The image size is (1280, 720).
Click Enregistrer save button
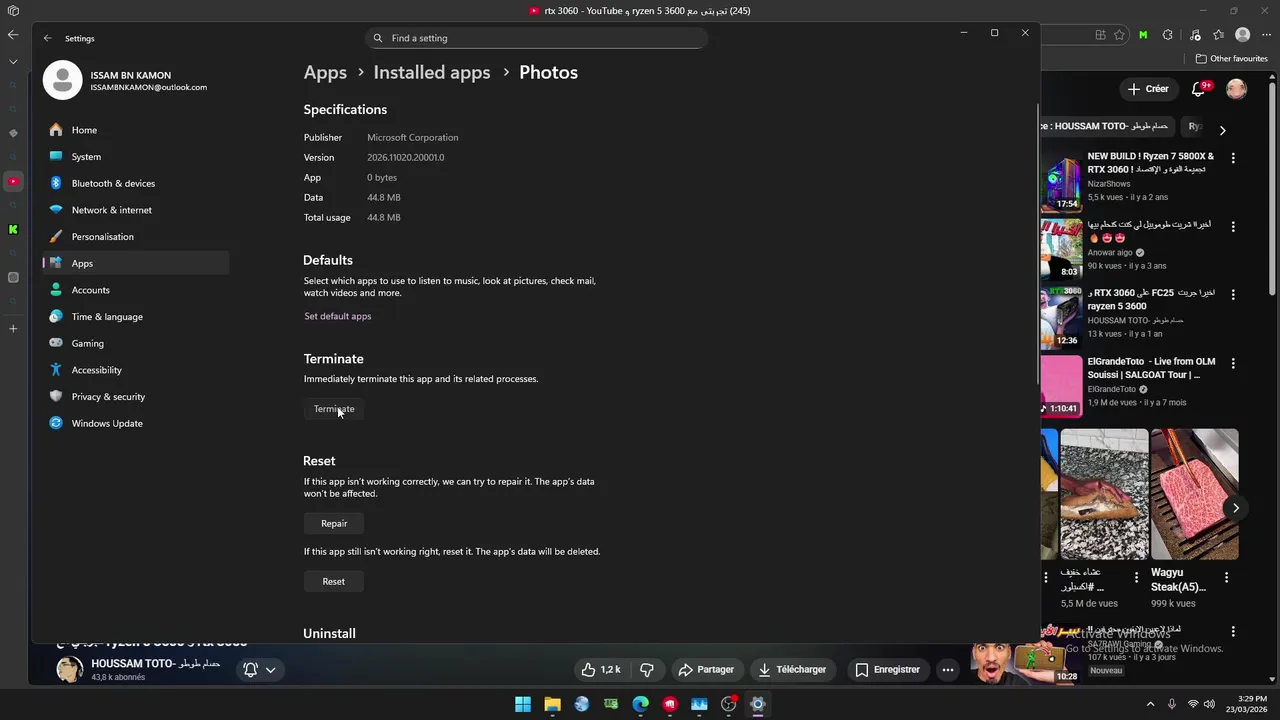coord(887,670)
